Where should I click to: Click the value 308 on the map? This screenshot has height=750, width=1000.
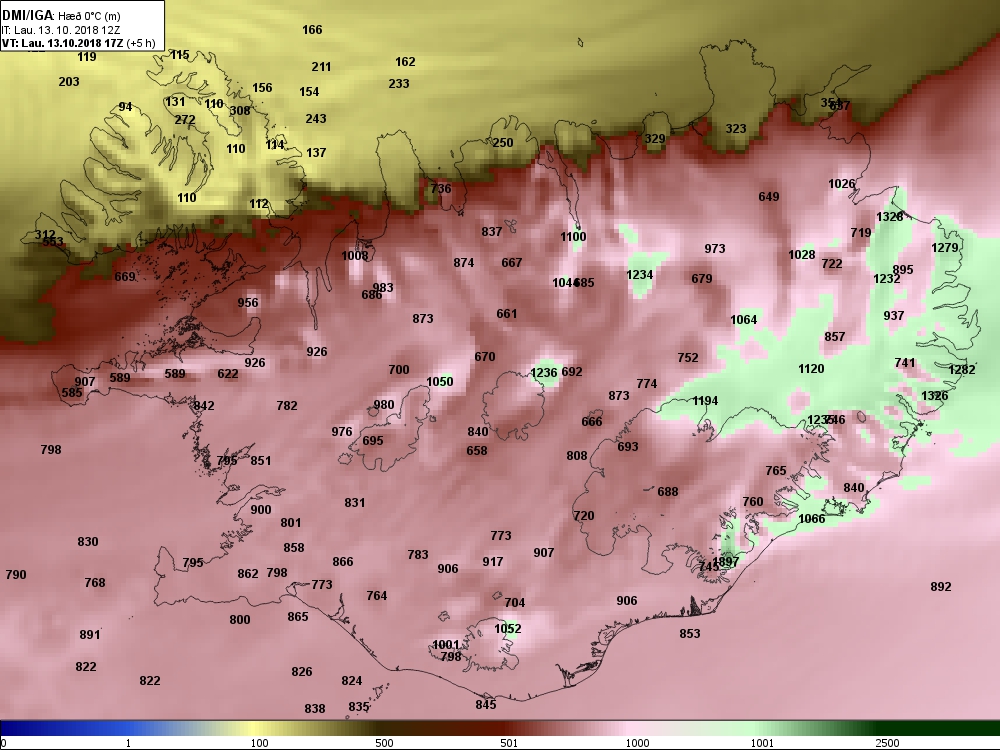point(240,110)
